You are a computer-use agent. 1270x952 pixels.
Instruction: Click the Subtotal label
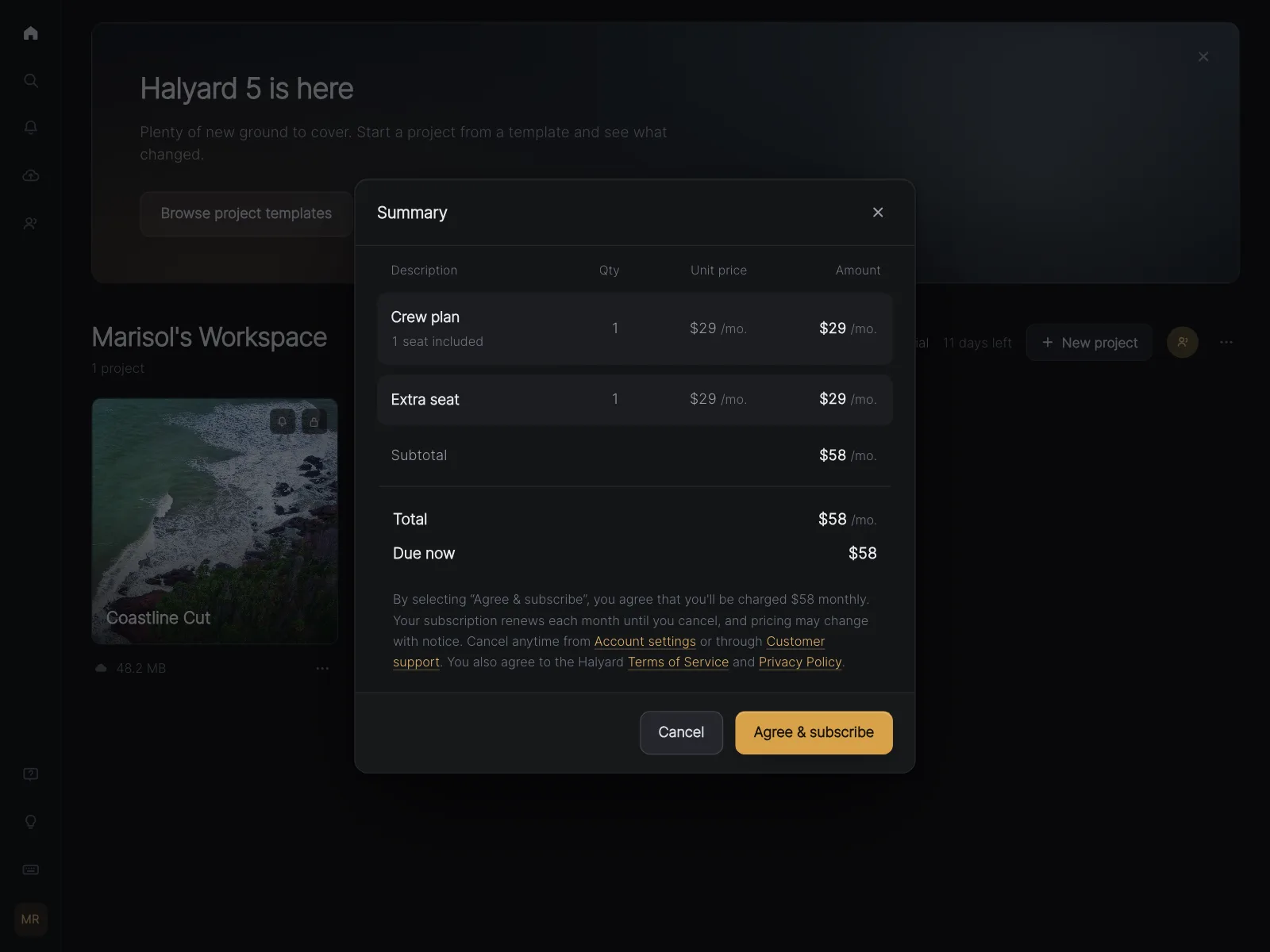coord(419,455)
